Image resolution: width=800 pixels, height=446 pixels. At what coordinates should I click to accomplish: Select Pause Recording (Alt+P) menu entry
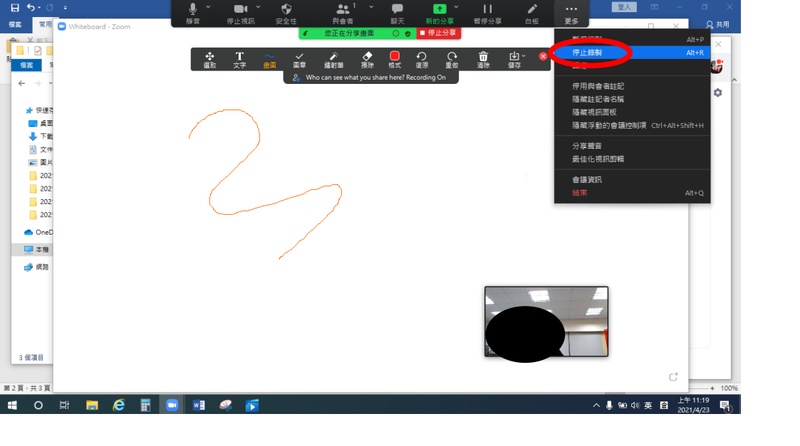(x=632, y=39)
